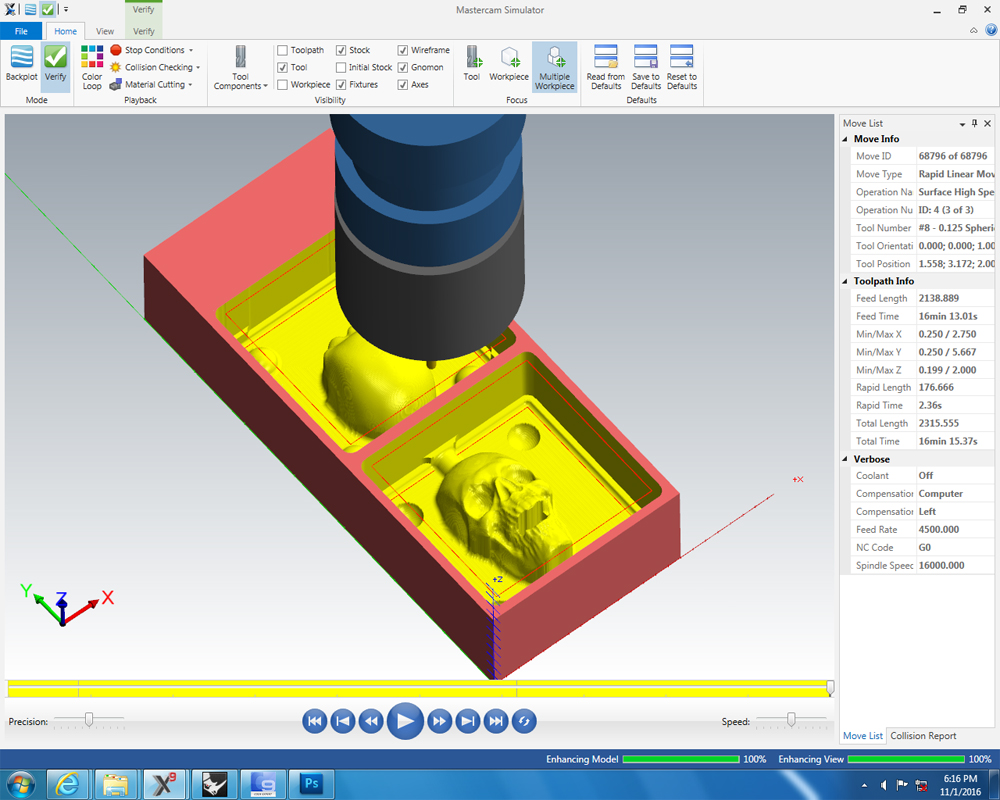Select Multiple Workpiece focus
The width and height of the screenshot is (1000, 800).
554,68
